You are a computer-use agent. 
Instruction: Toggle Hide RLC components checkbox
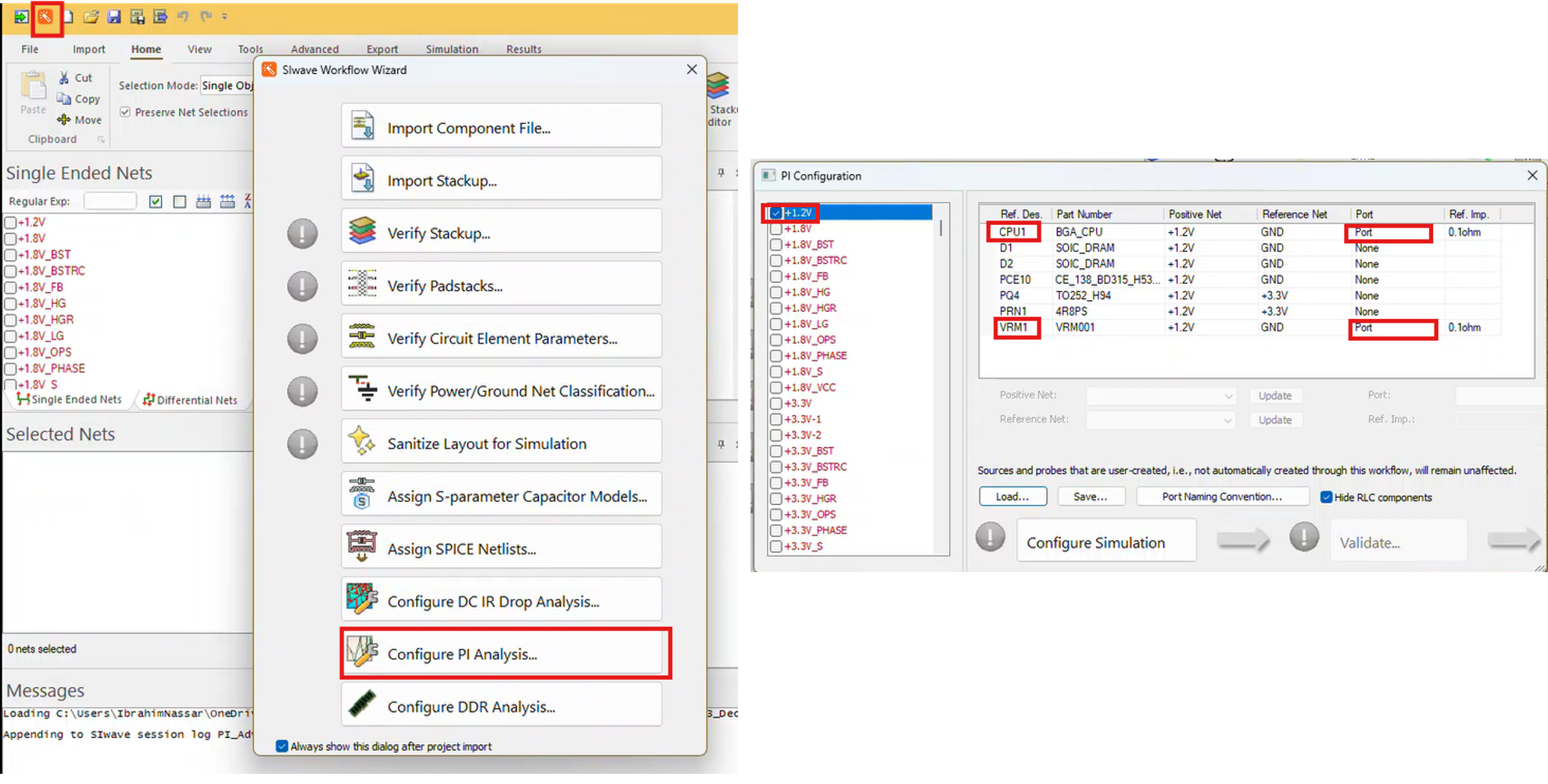coord(1327,497)
